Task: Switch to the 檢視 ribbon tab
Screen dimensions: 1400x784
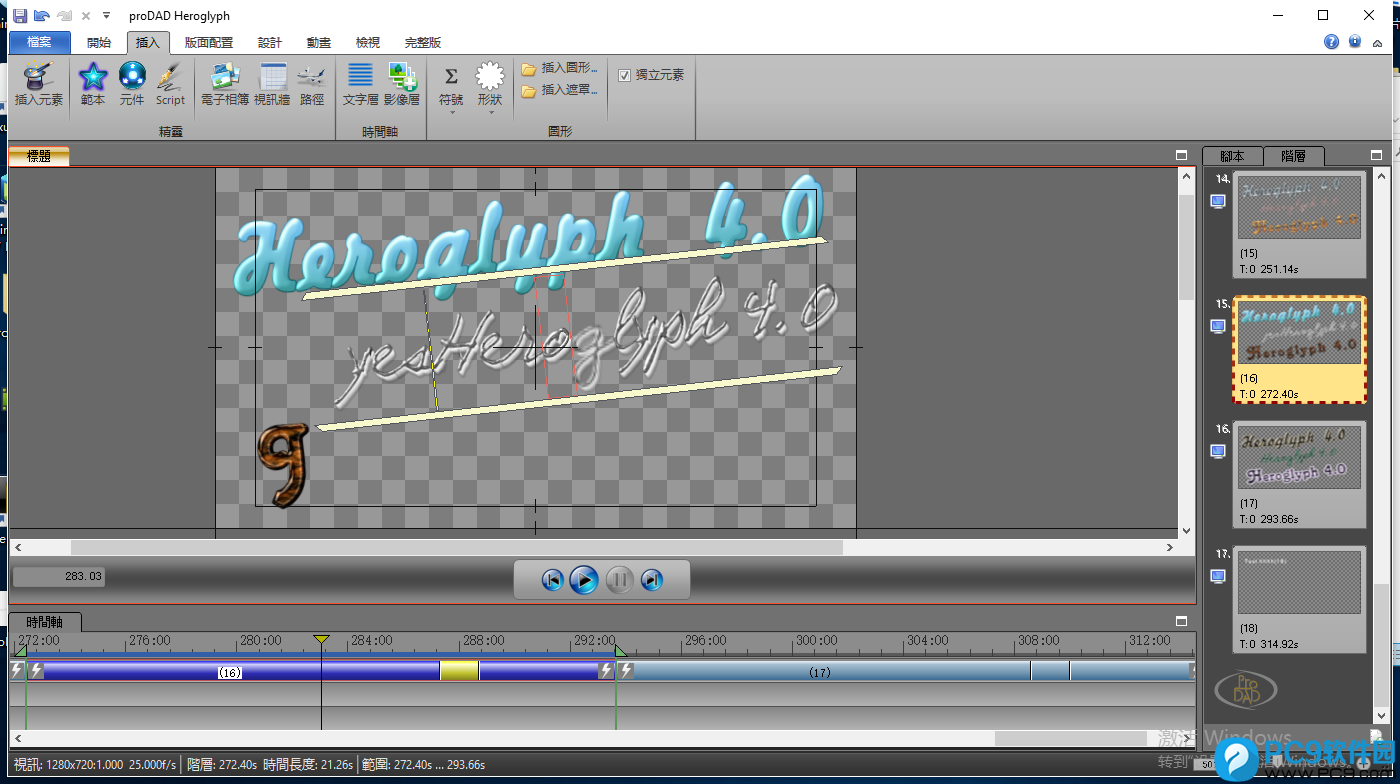Action: point(368,42)
